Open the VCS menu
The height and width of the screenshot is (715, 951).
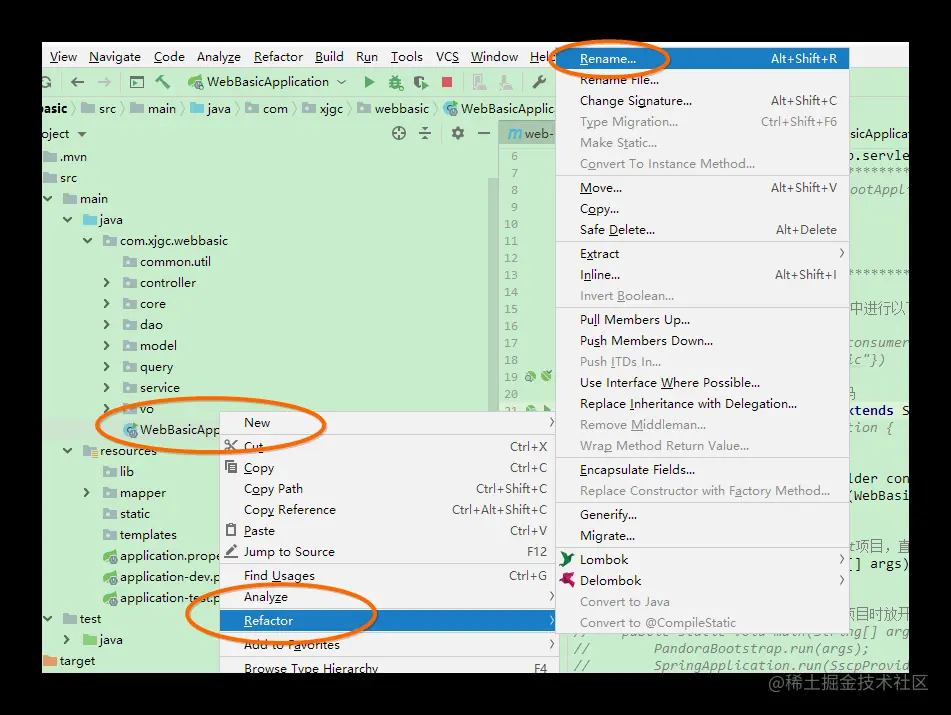click(x=448, y=57)
